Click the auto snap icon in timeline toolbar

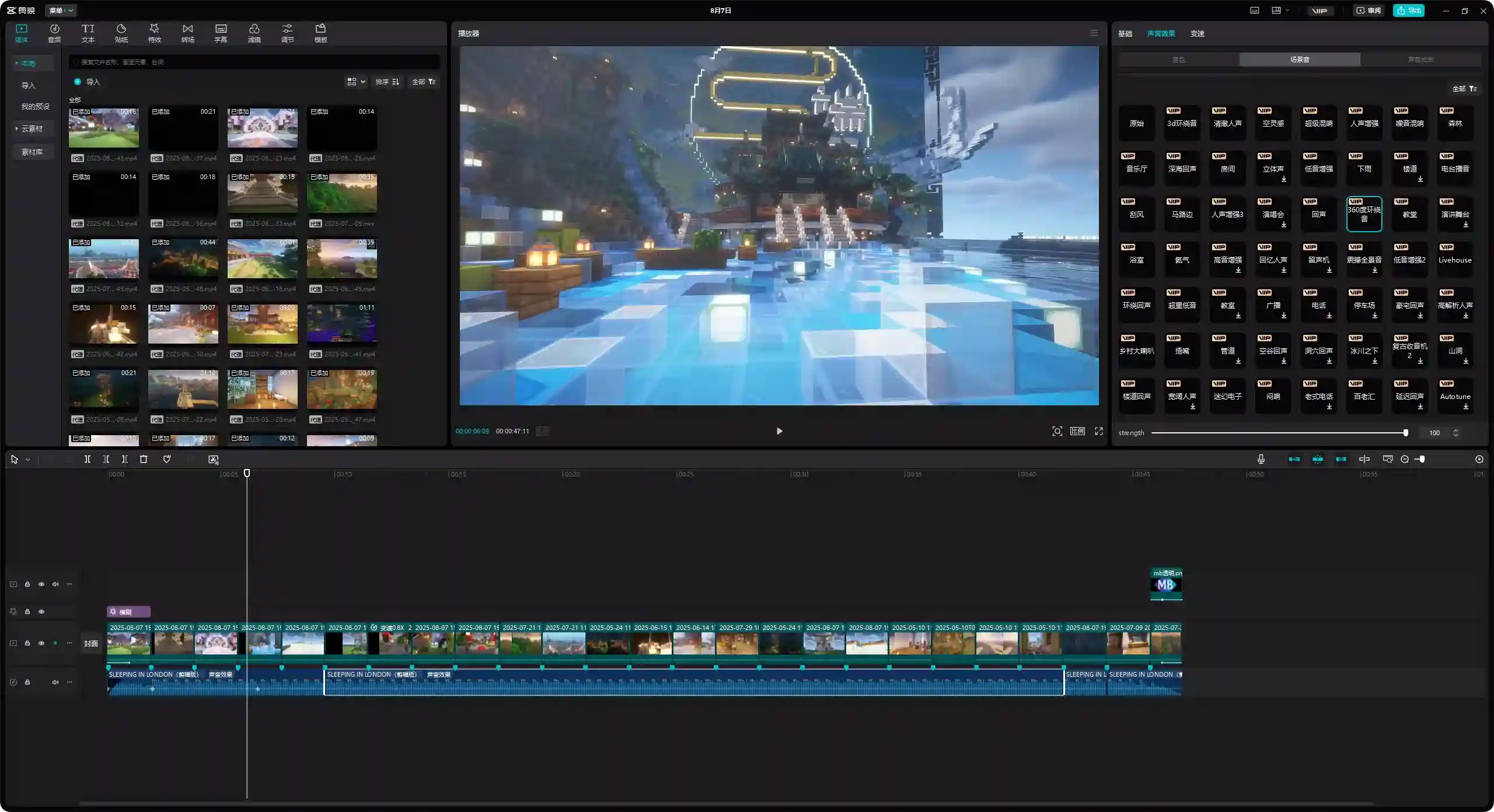1318,459
